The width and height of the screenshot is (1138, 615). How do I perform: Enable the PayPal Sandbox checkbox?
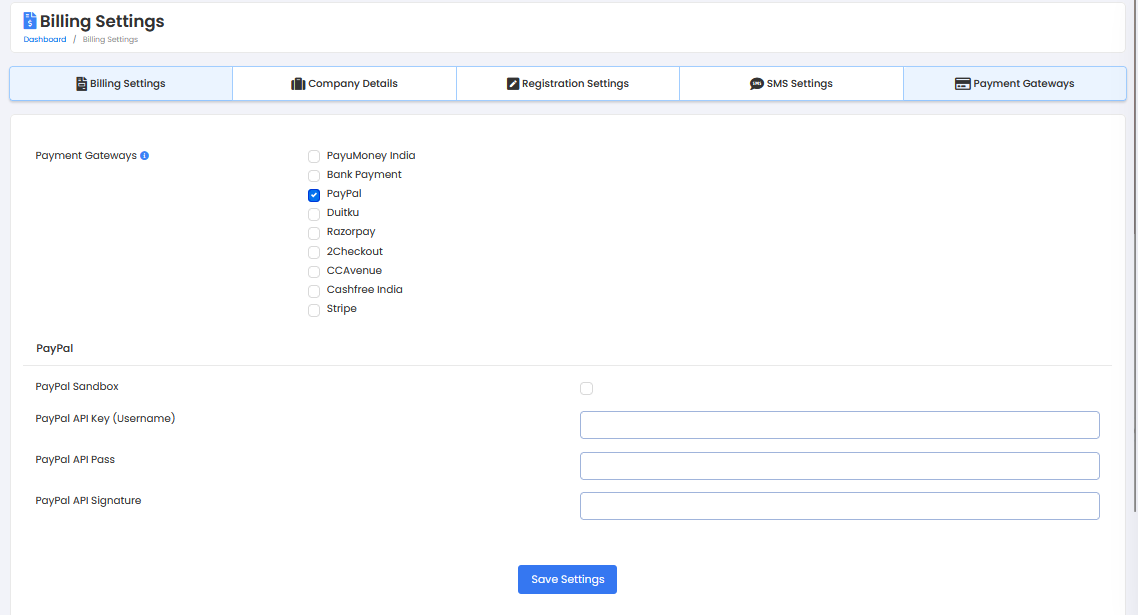(x=586, y=388)
